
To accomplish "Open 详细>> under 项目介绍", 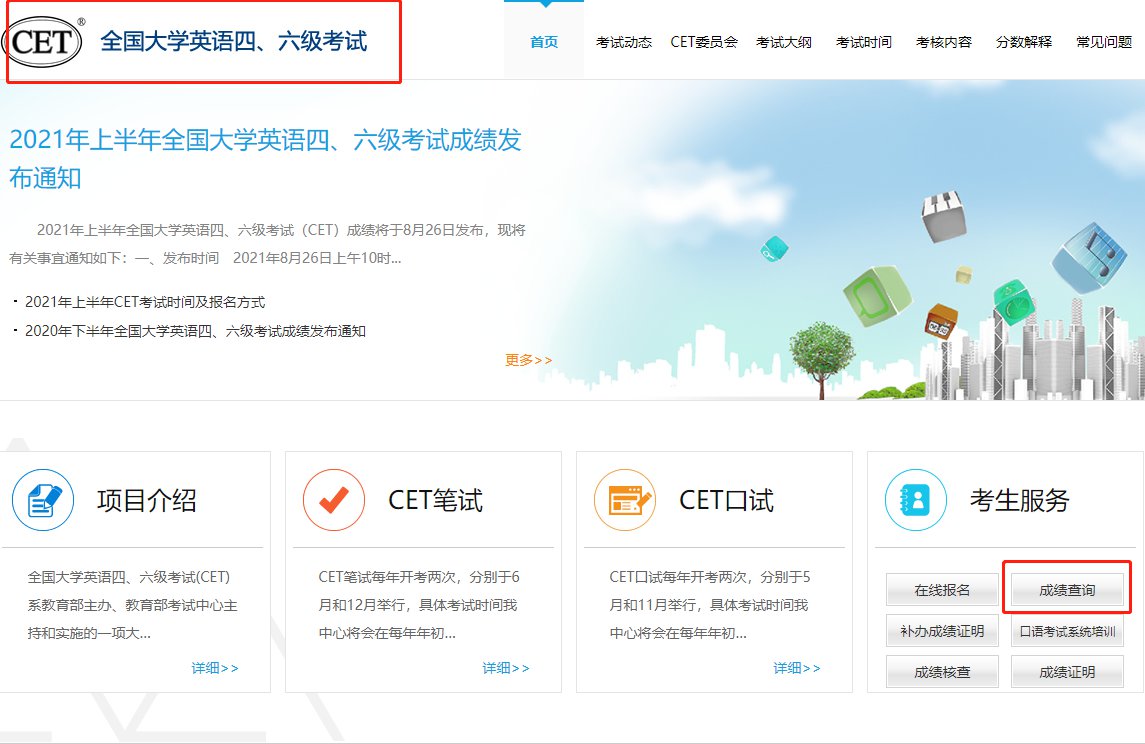I will (215, 668).
